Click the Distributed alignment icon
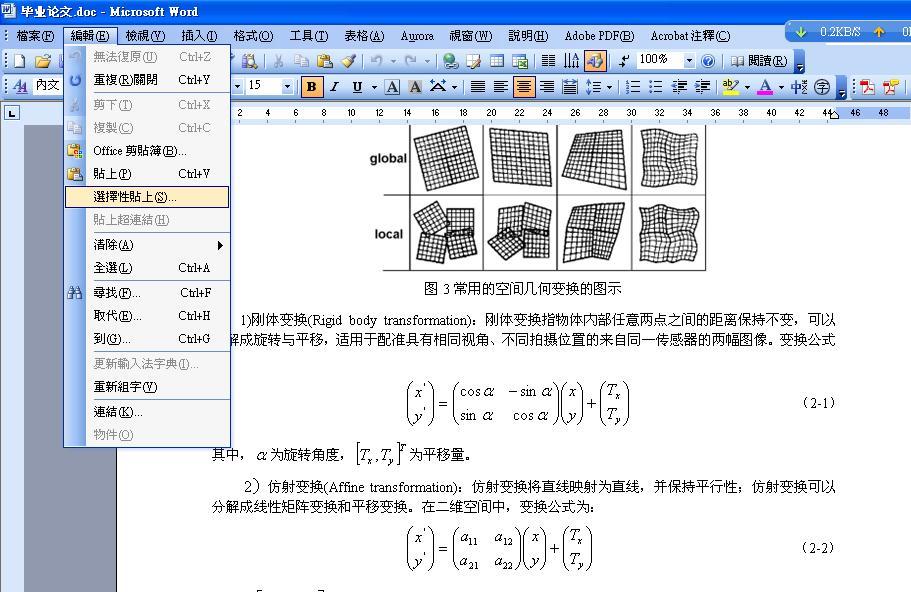This screenshot has width=911, height=592. (570, 87)
